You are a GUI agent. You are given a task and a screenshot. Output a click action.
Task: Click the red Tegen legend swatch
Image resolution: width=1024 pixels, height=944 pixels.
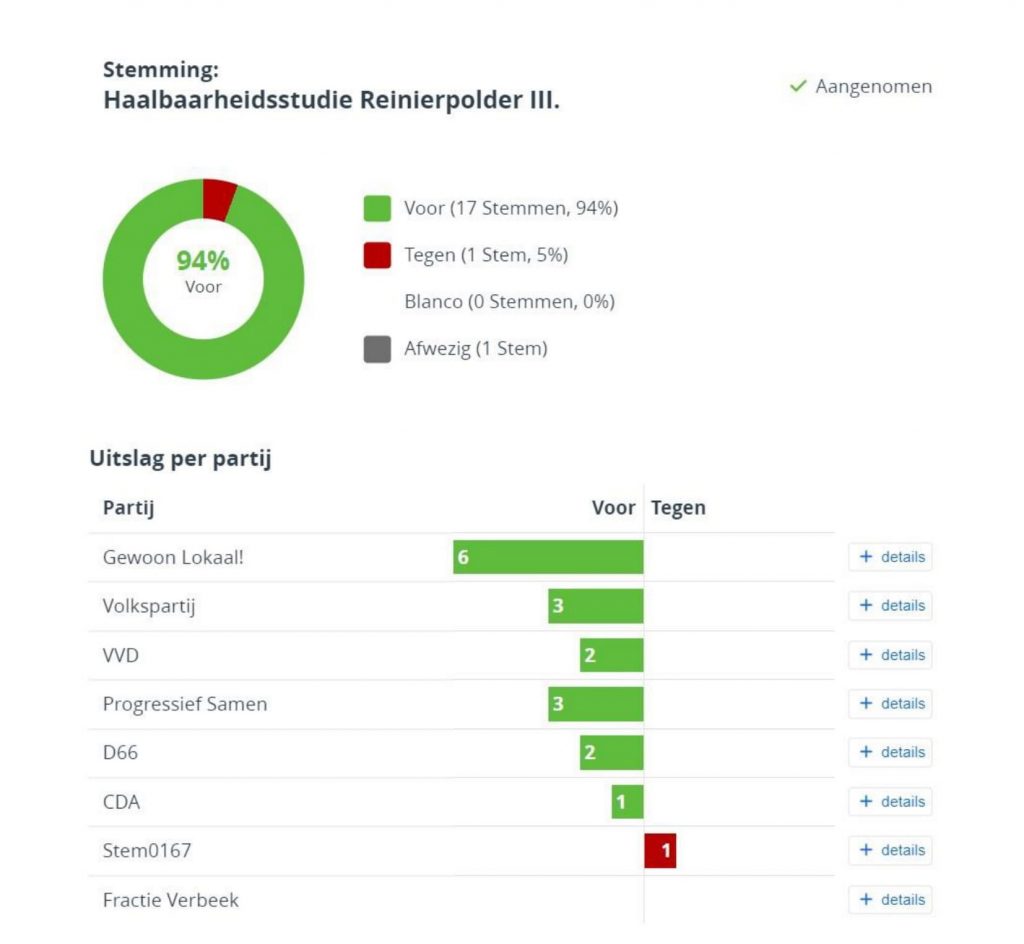[377, 255]
